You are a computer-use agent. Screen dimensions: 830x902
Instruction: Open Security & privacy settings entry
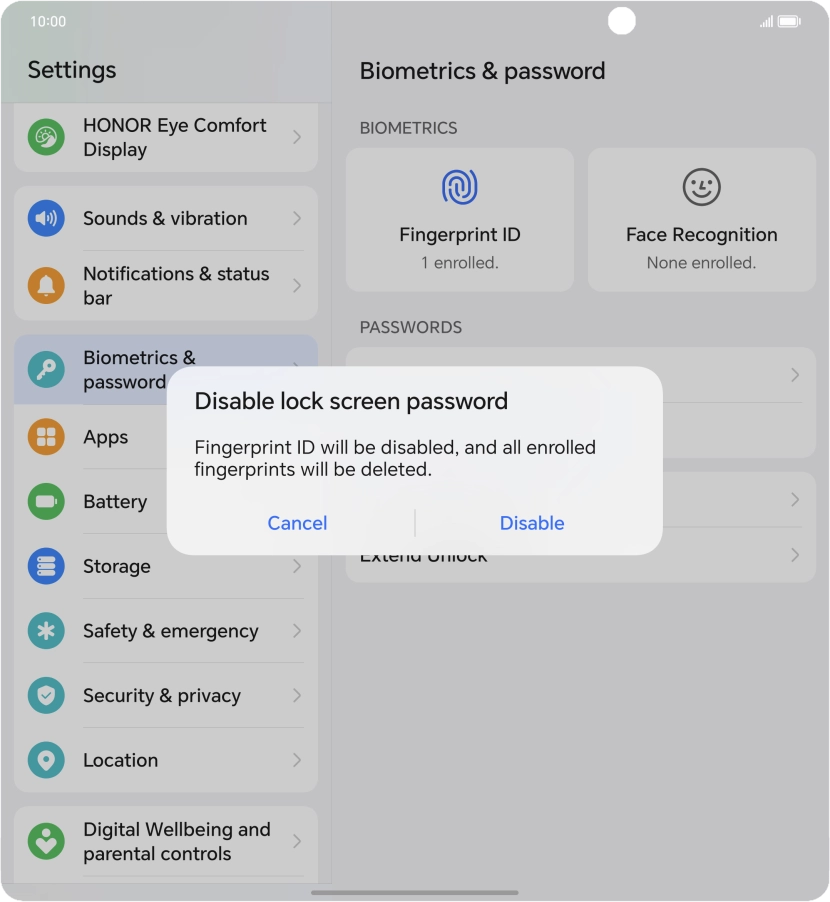pyautogui.click(x=162, y=696)
